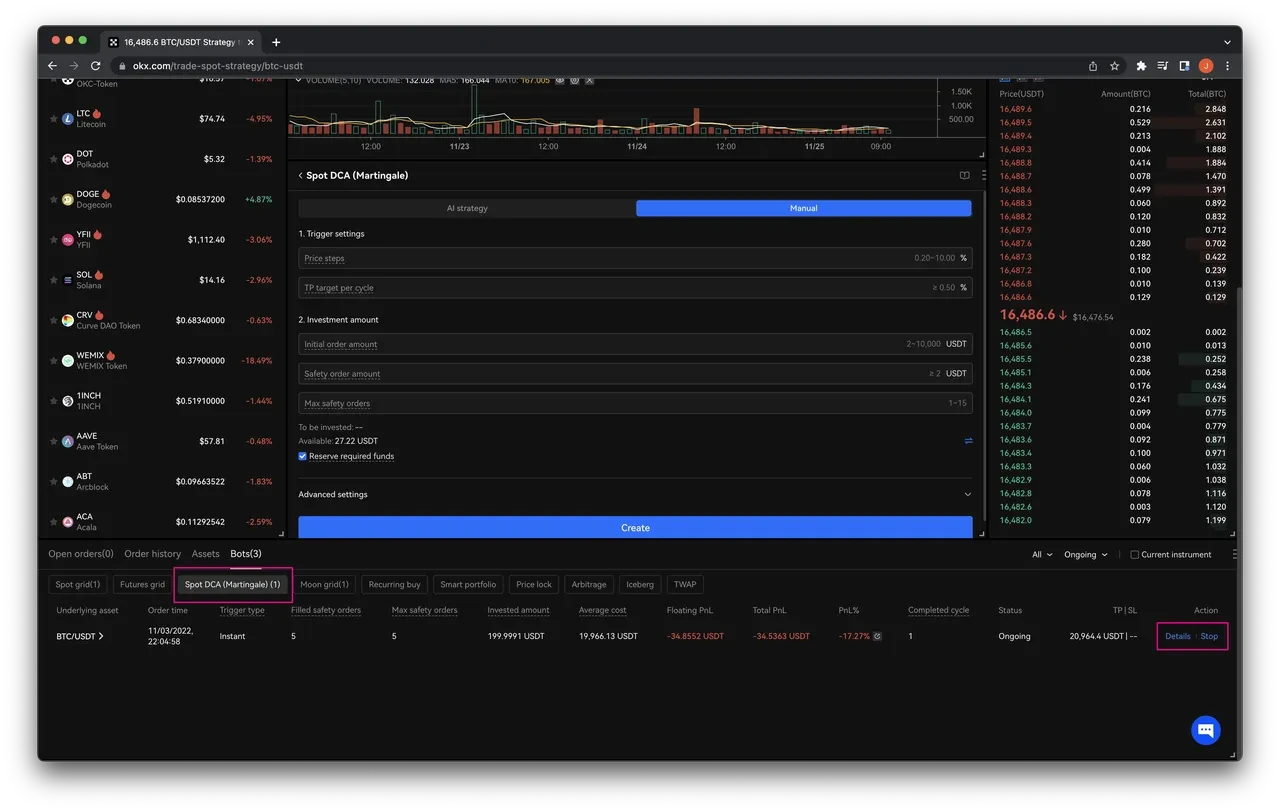Click the Max safety orders field
The image size is (1280, 811).
[x=635, y=404]
